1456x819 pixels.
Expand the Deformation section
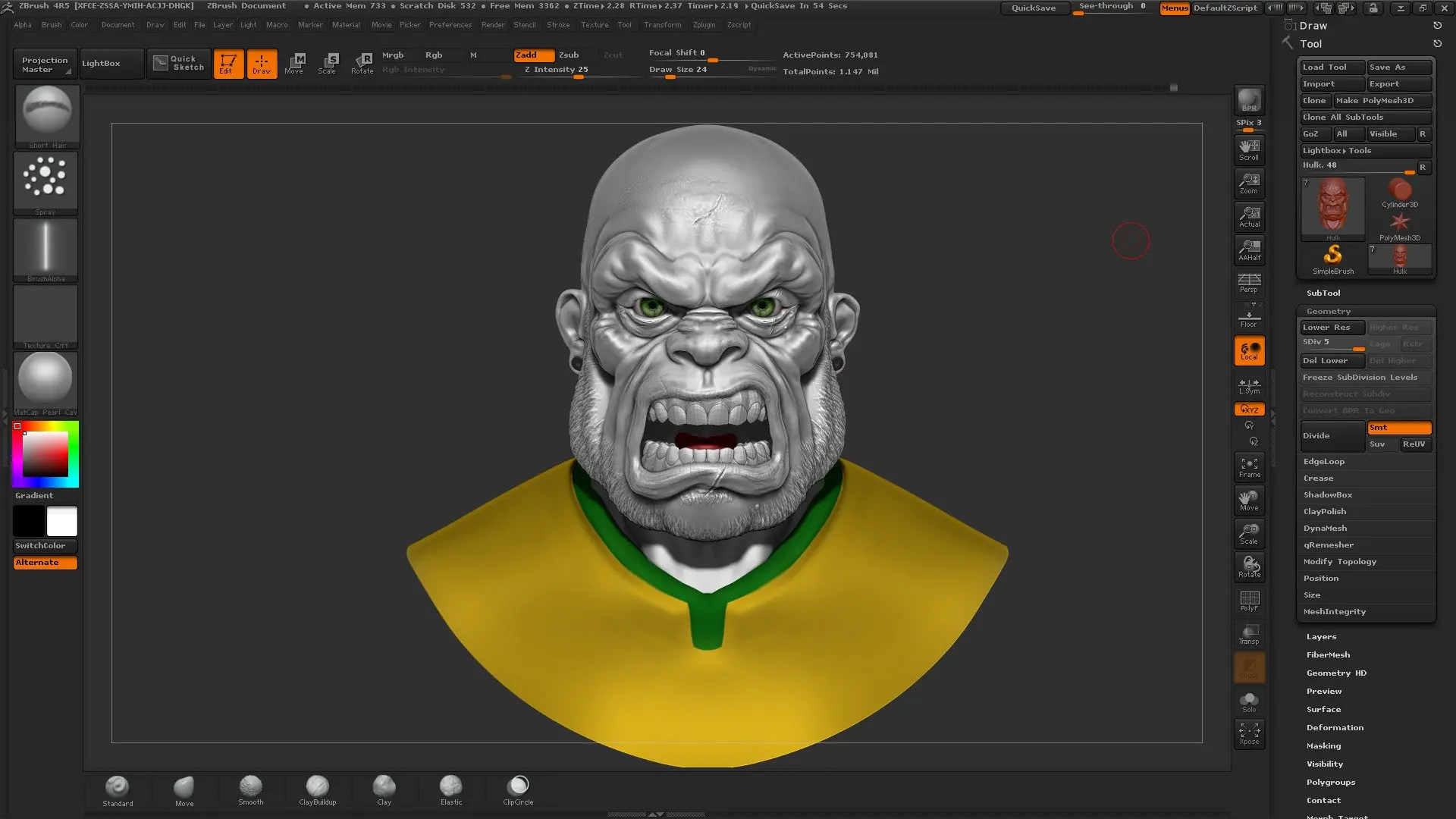[x=1335, y=728]
